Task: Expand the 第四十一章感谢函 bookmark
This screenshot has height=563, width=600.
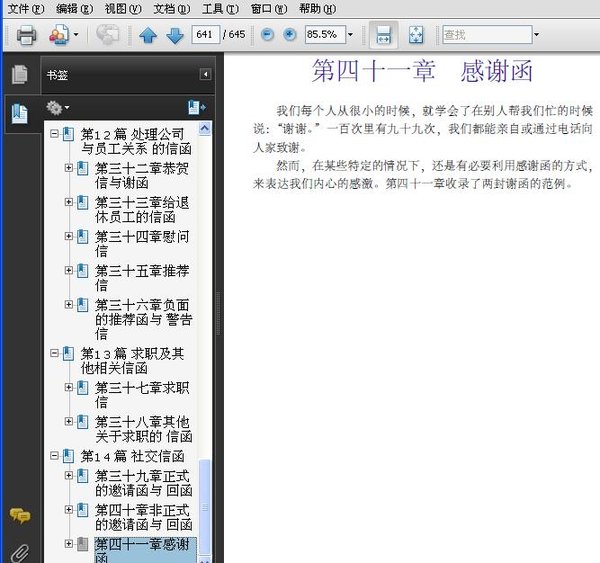Action: [68, 543]
